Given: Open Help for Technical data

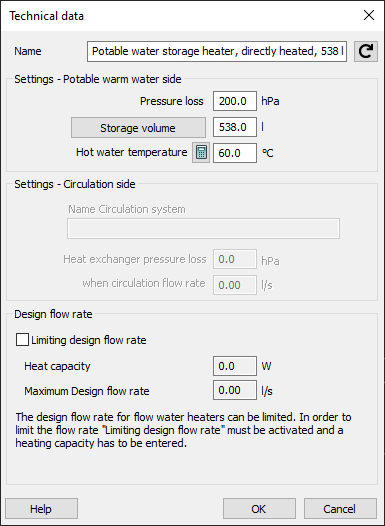Looking at the screenshot, I should click(x=41, y=509).
